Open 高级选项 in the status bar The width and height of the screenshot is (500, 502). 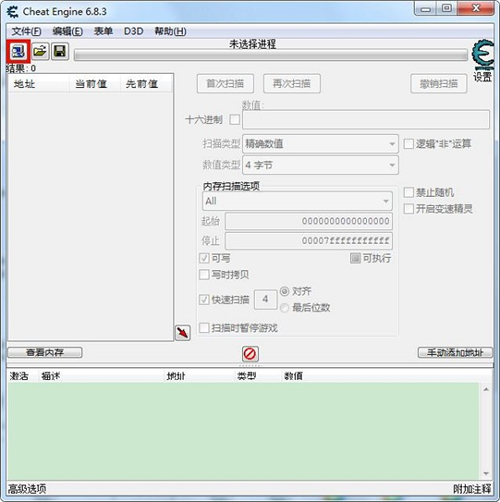point(27,489)
